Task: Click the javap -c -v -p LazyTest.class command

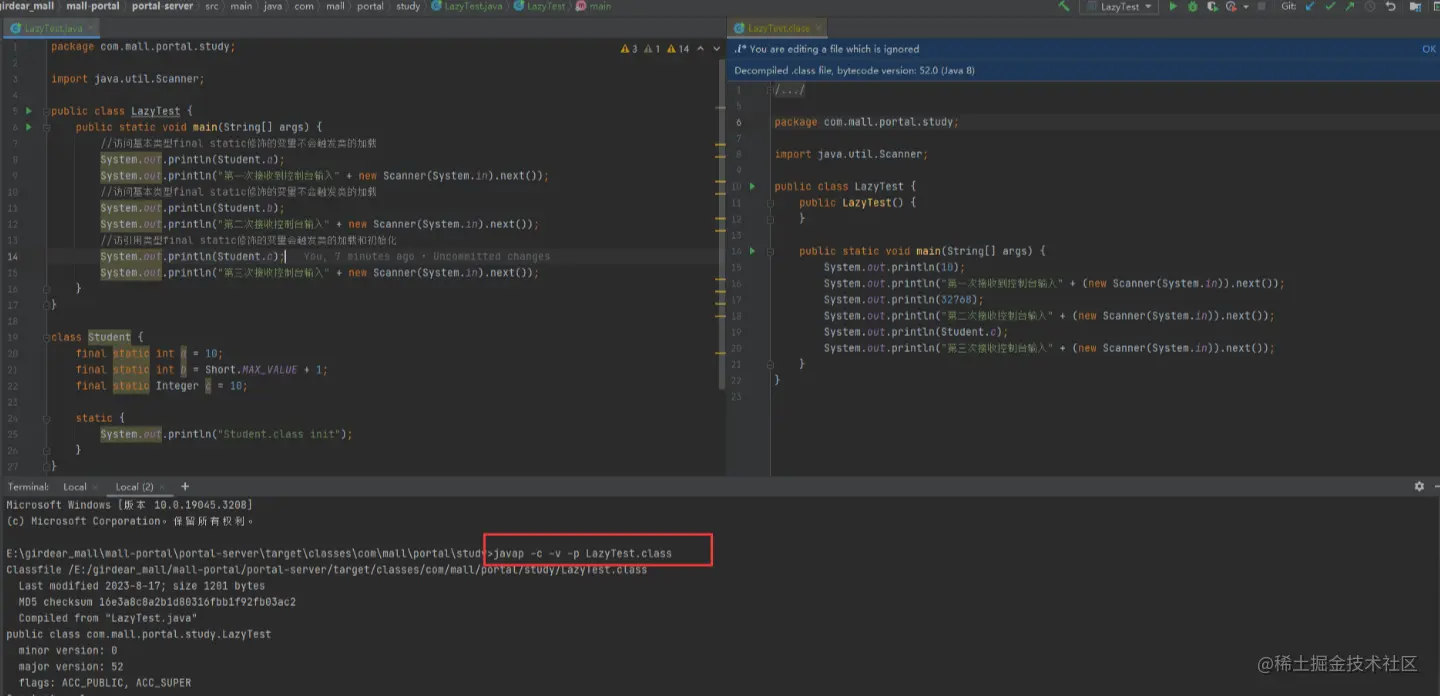Action: (583, 553)
